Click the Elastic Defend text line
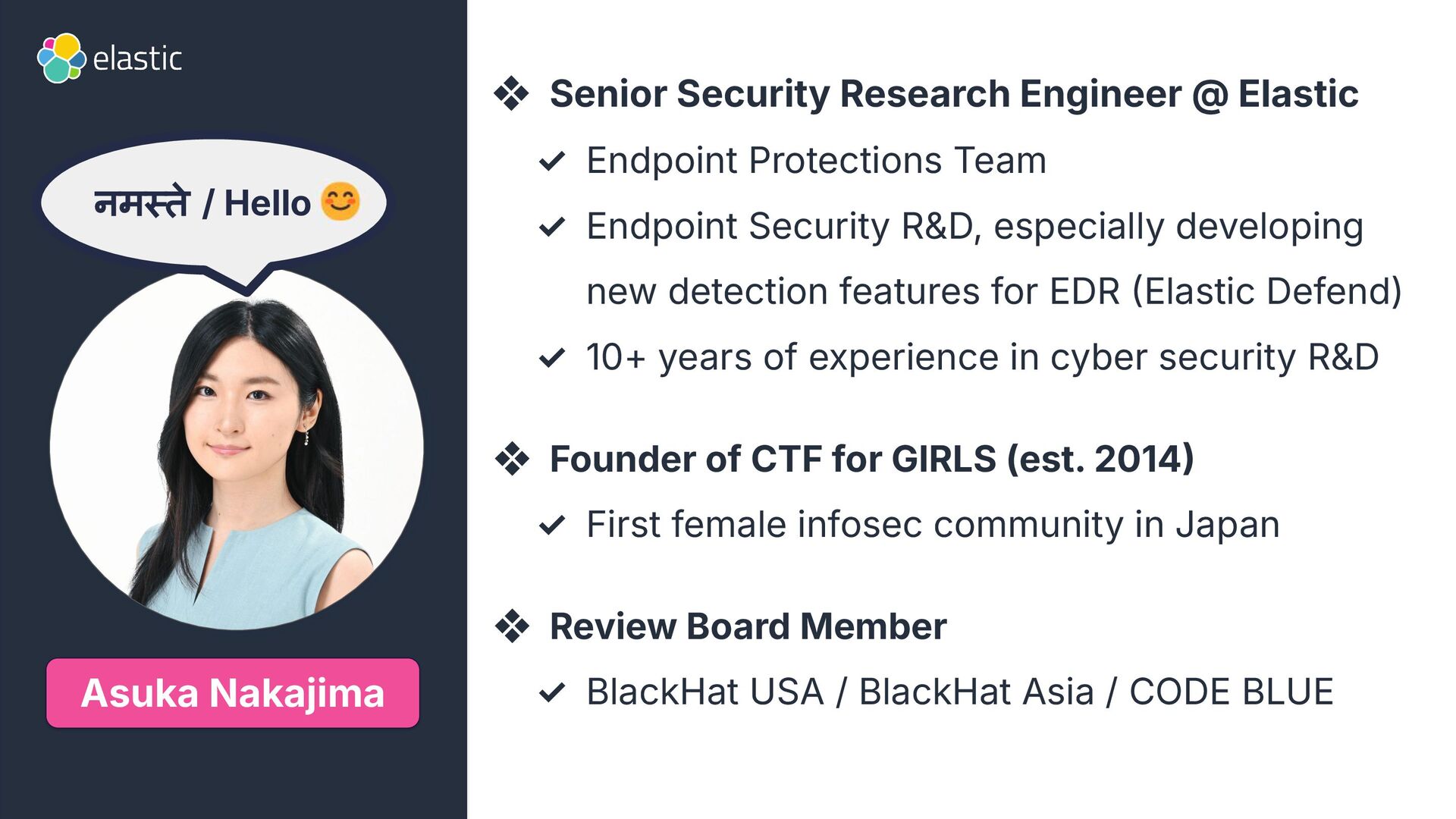This screenshot has height=819, width=1456. click(994, 292)
